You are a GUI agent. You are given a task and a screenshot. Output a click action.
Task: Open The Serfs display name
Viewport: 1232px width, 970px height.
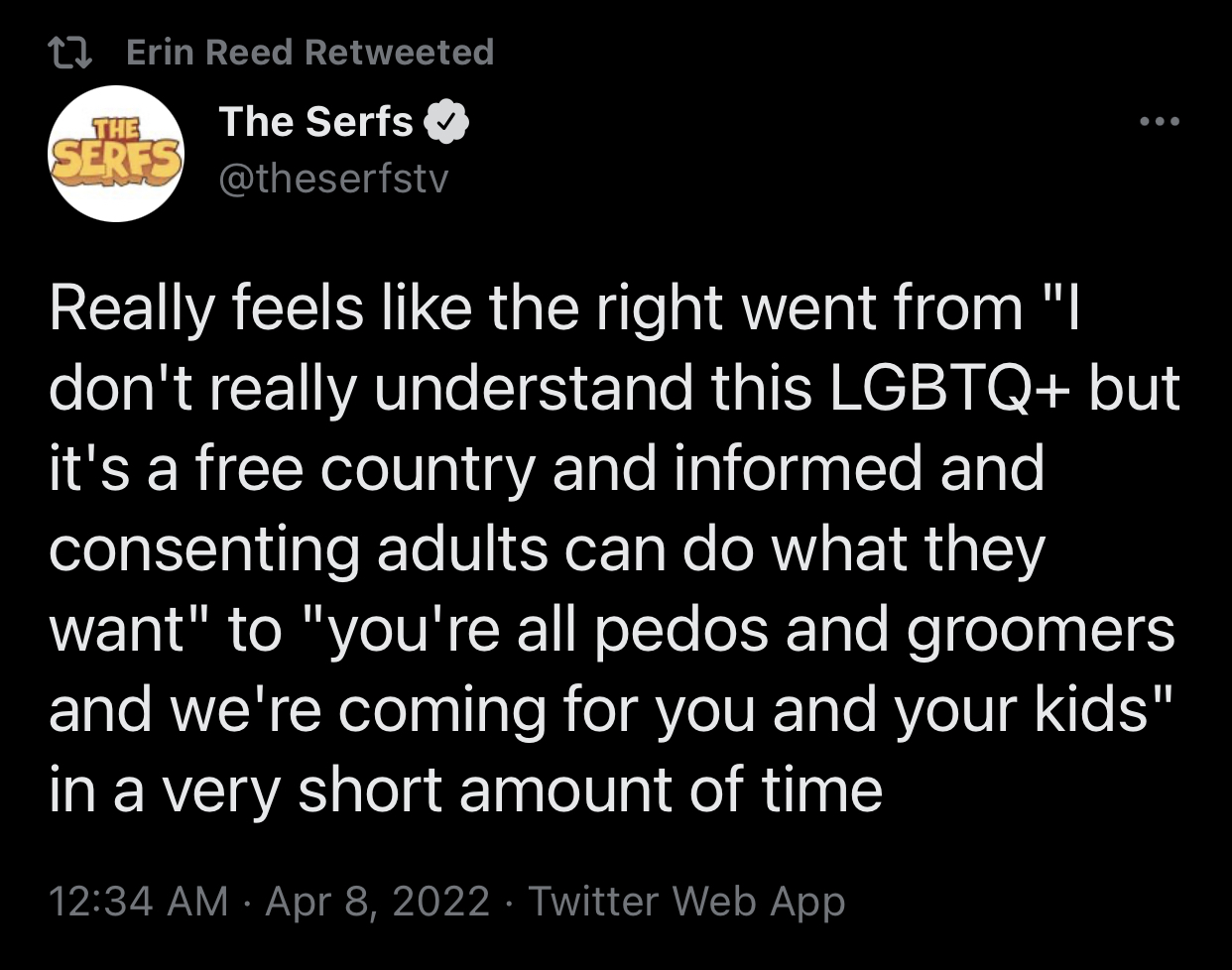click(x=315, y=122)
